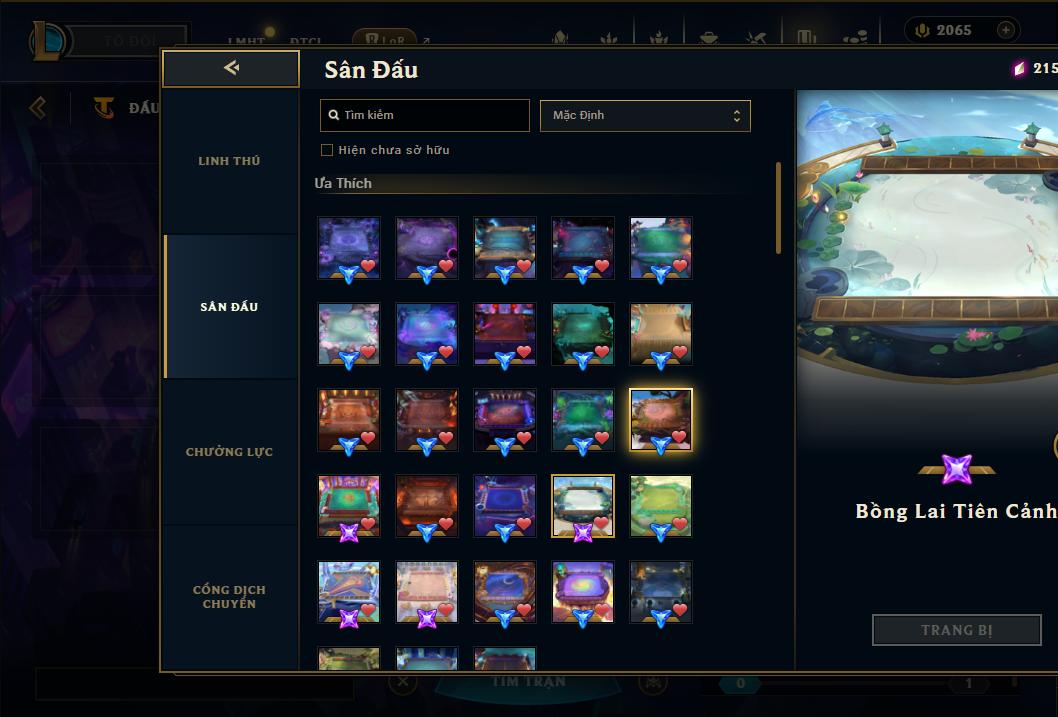Enable the Hiện chưa sở hữu checkbox
The height and width of the screenshot is (717, 1058).
[x=327, y=150]
